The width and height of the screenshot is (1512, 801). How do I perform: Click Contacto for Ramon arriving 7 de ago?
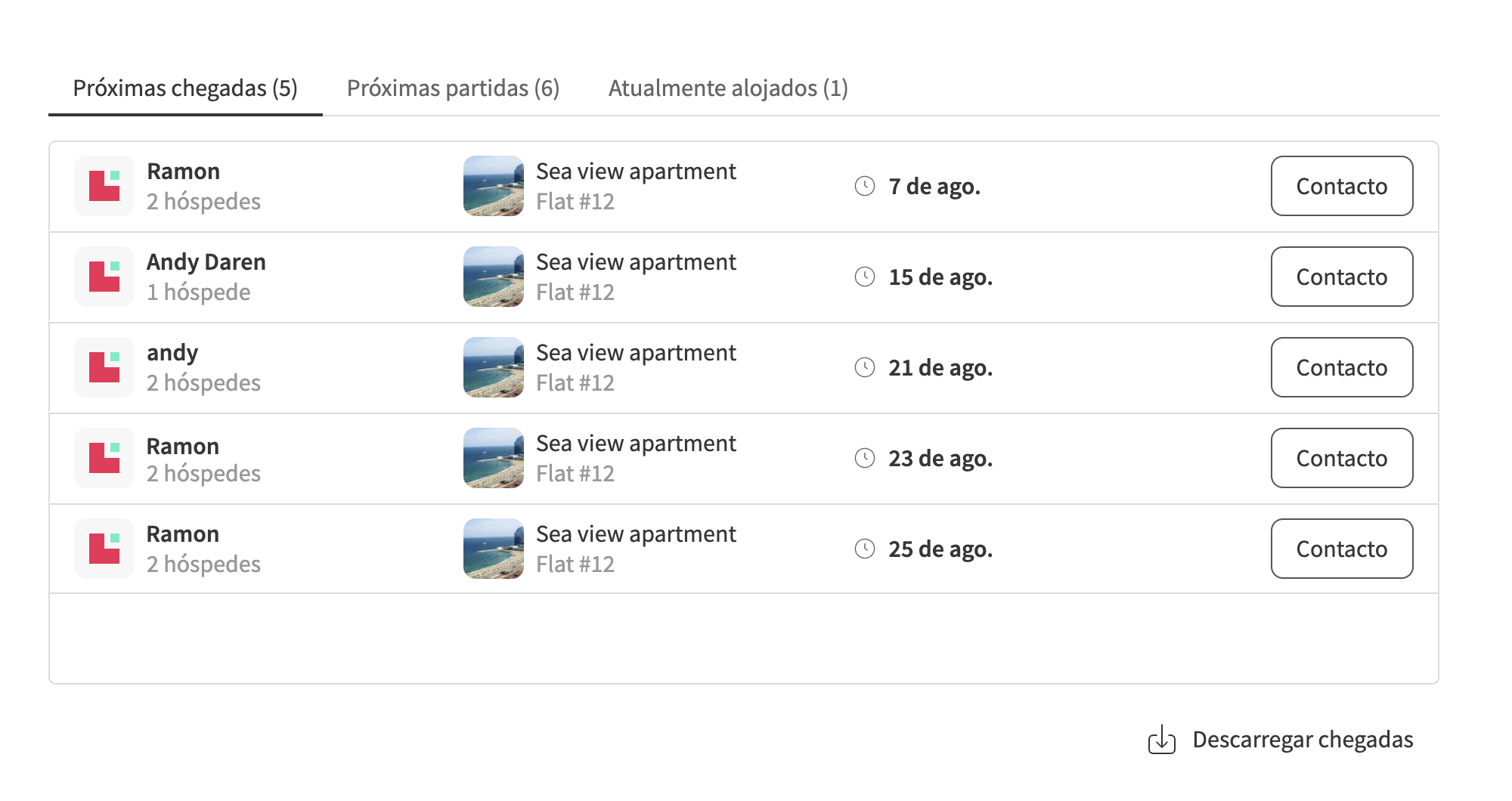point(1341,186)
